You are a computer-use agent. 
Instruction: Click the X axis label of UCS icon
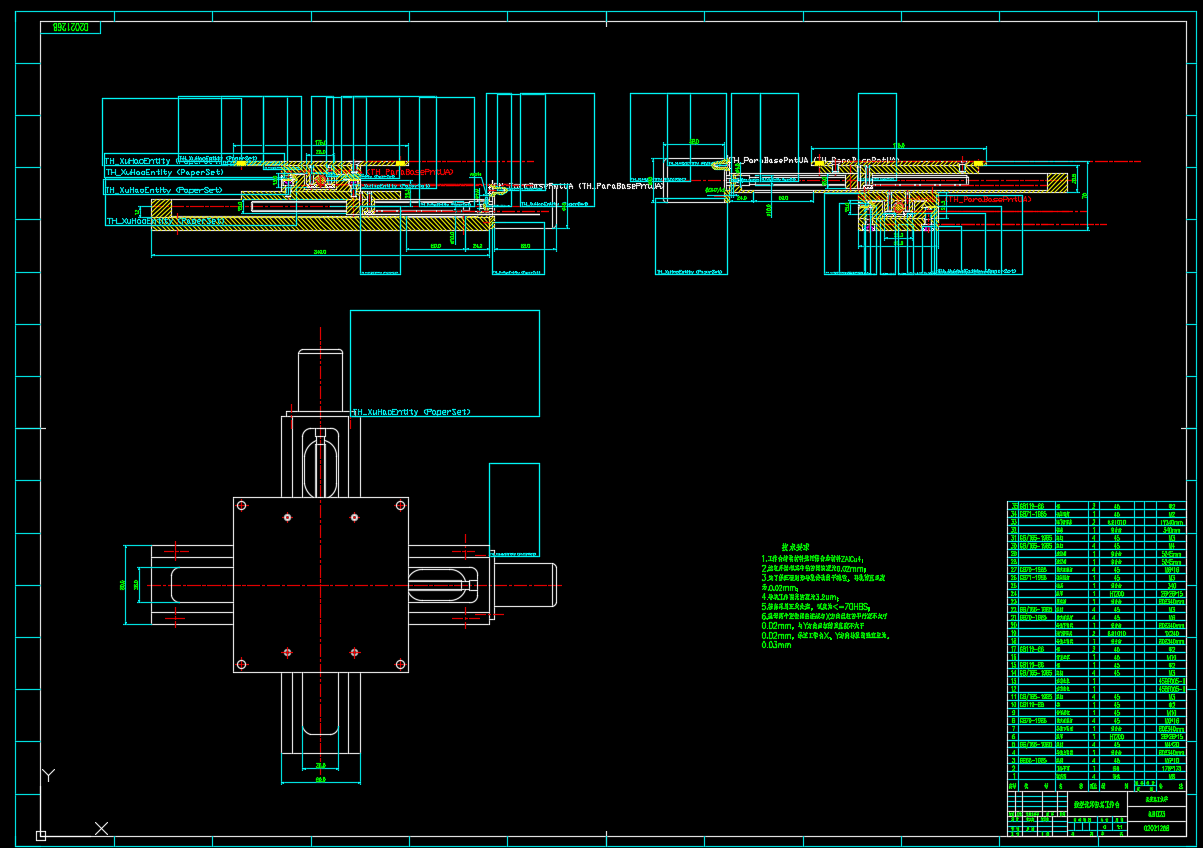[101, 828]
